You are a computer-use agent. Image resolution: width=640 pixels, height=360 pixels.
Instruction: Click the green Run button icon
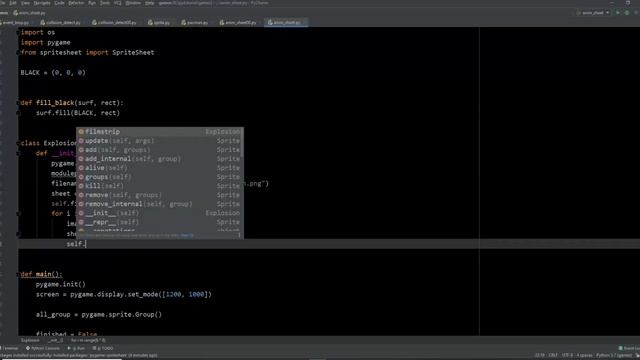[618, 13]
